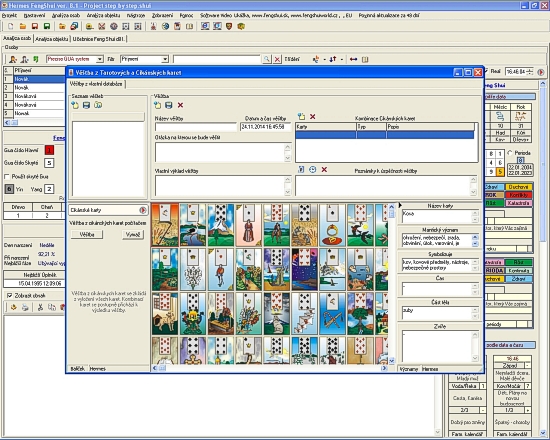Click the red shield icon in main toolbar

click(x=229, y=26)
